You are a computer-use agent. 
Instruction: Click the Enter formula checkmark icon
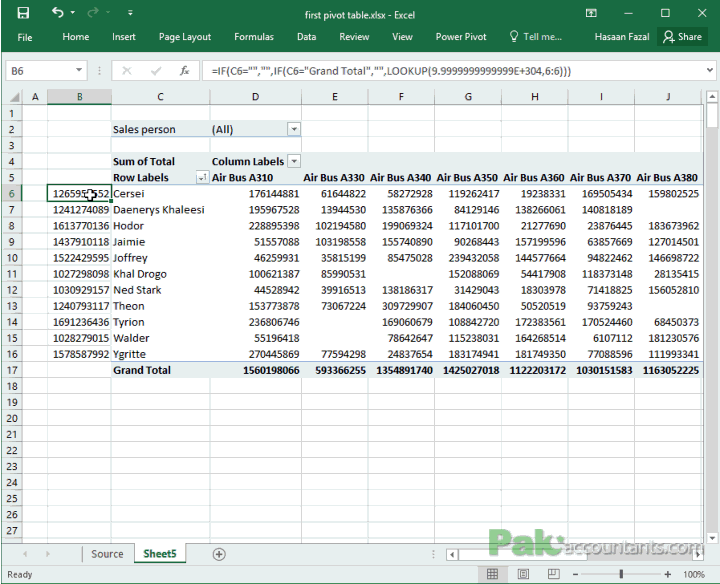point(156,71)
